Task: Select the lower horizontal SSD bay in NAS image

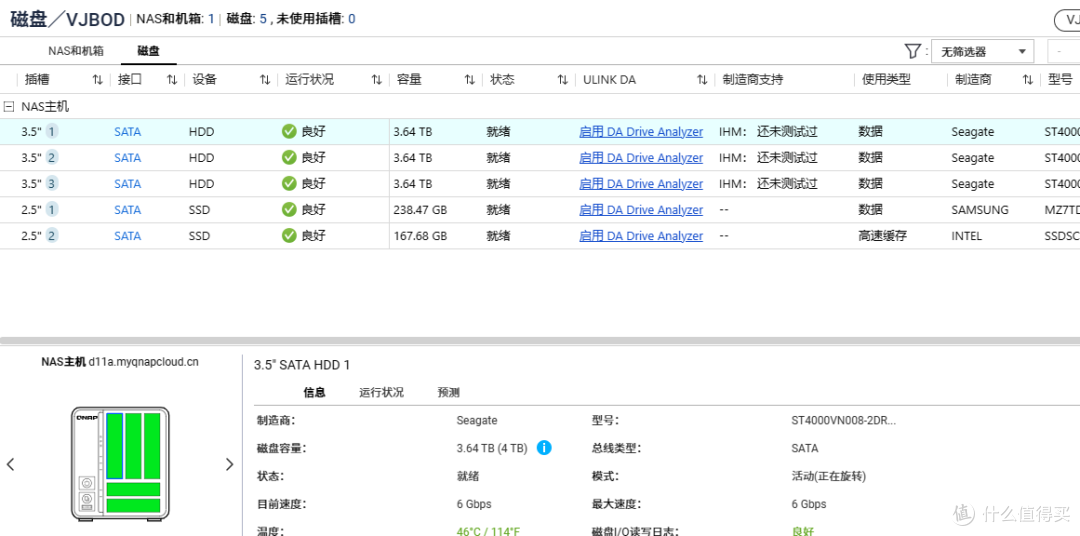Action: tap(133, 506)
